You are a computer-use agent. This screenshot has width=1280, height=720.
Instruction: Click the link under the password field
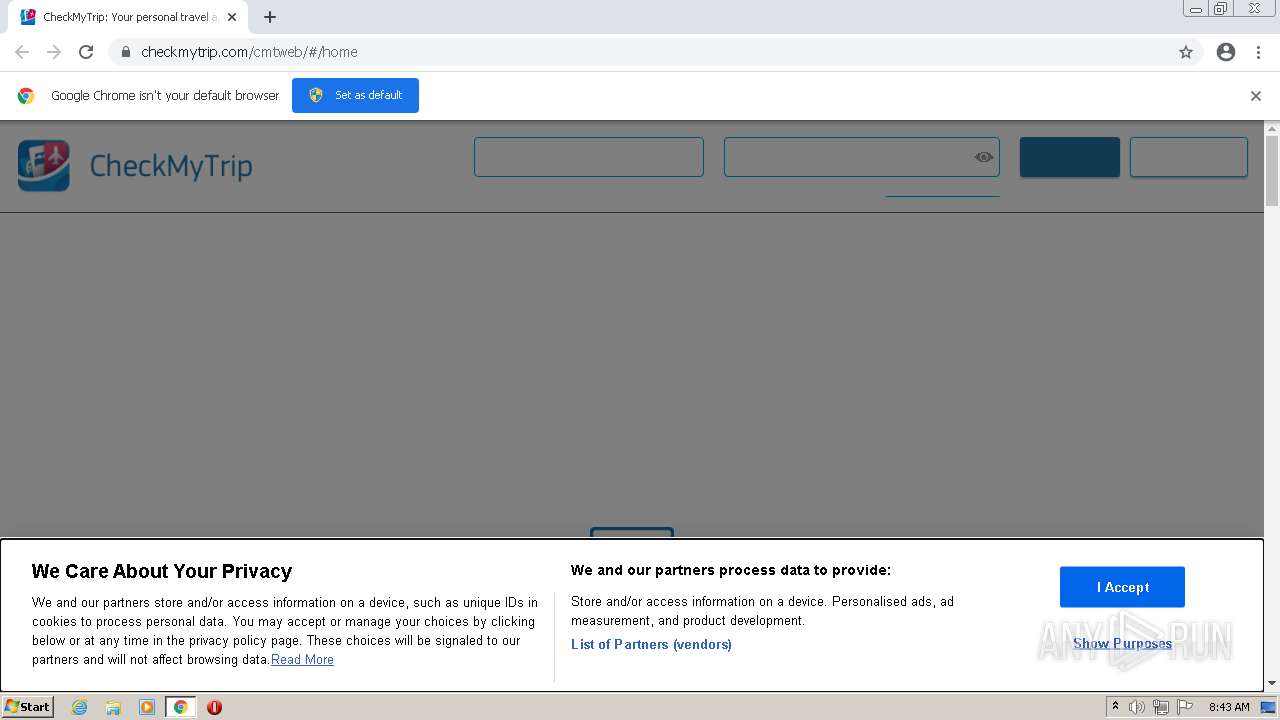942,189
